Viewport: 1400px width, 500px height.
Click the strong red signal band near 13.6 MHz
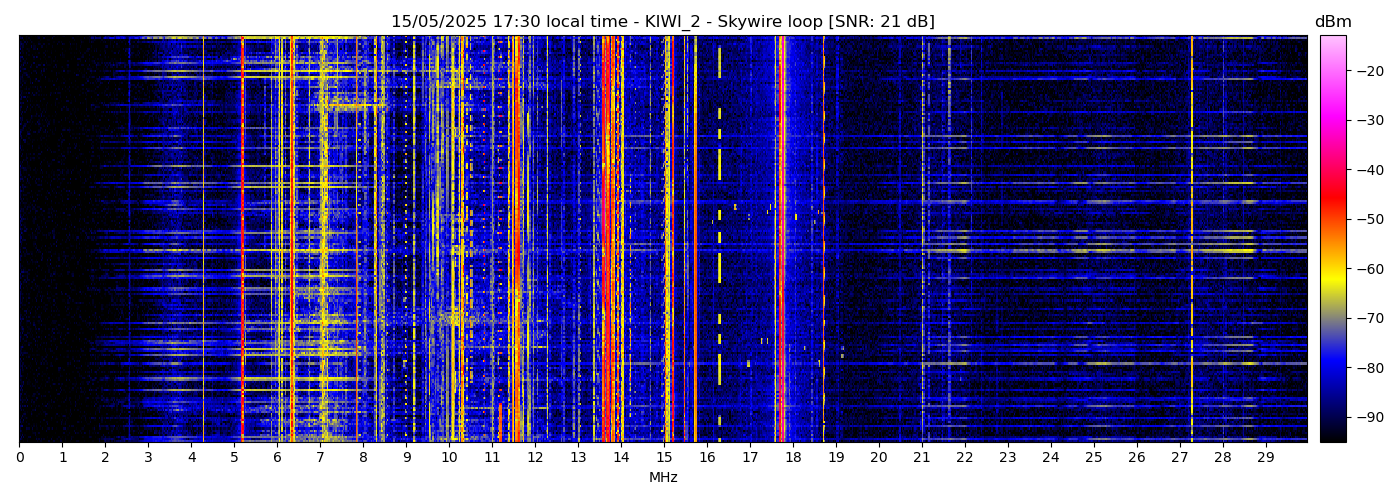point(605,240)
